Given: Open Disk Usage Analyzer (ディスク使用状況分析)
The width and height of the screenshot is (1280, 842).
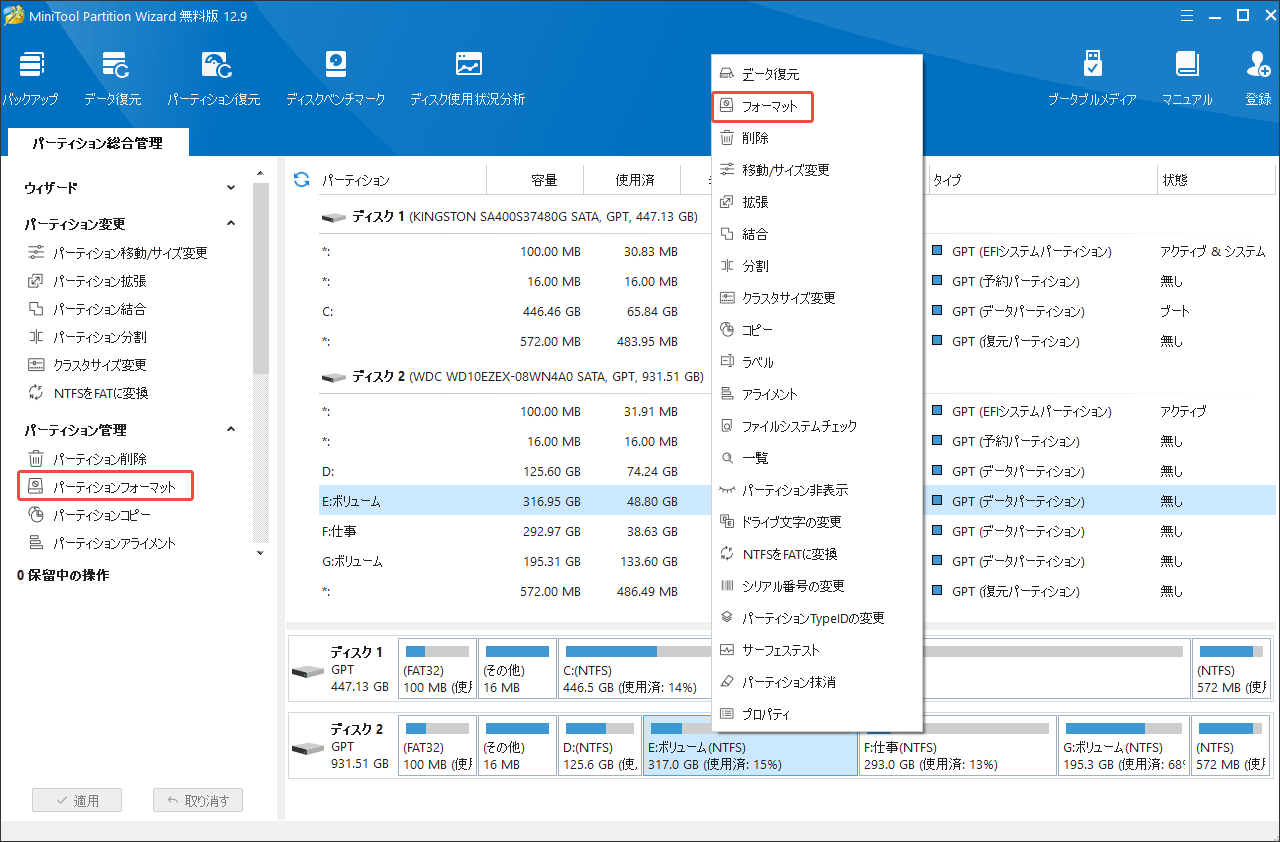Looking at the screenshot, I should (467, 78).
